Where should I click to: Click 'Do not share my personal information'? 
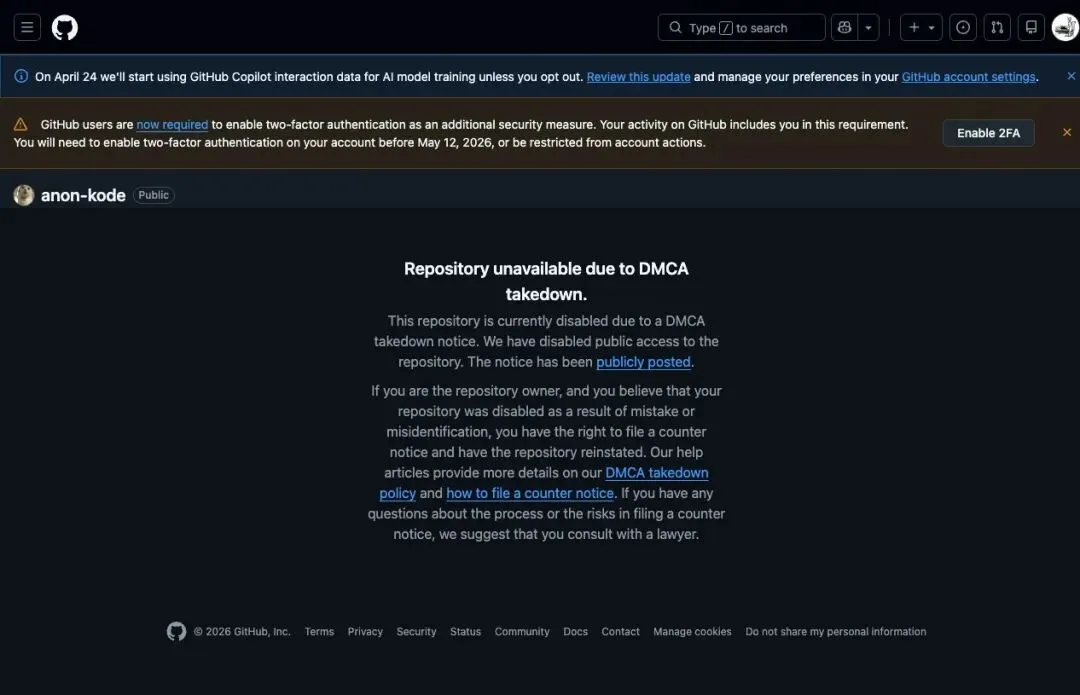pyautogui.click(x=835, y=632)
